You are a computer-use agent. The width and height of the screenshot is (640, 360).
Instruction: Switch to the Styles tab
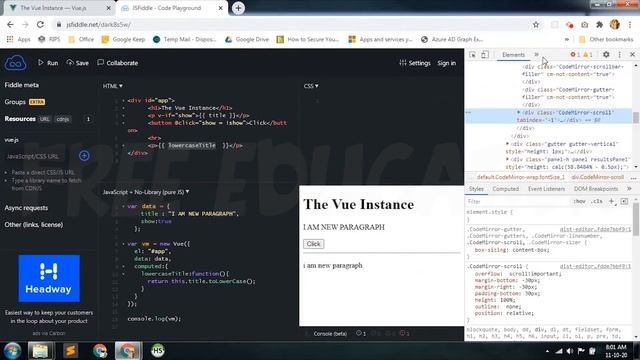point(476,189)
